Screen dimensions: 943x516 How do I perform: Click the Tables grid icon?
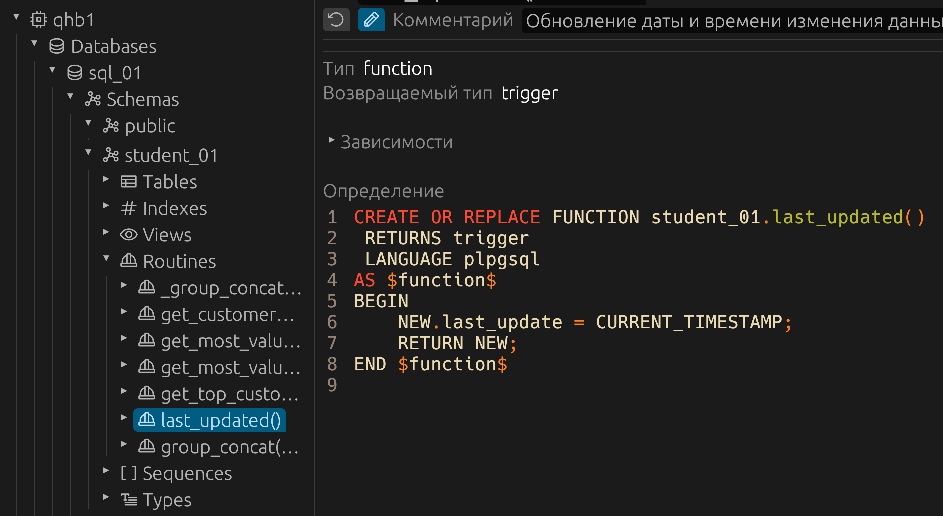point(129,182)
